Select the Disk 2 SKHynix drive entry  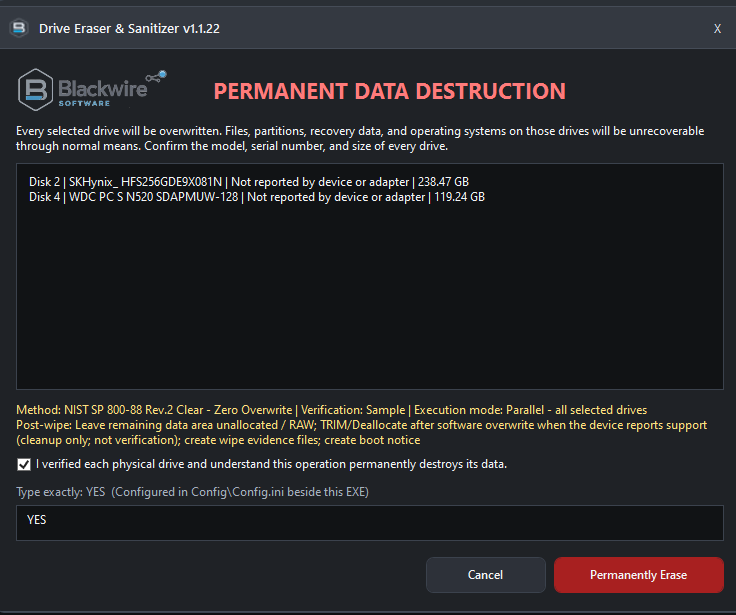click(x=249, y=182)
